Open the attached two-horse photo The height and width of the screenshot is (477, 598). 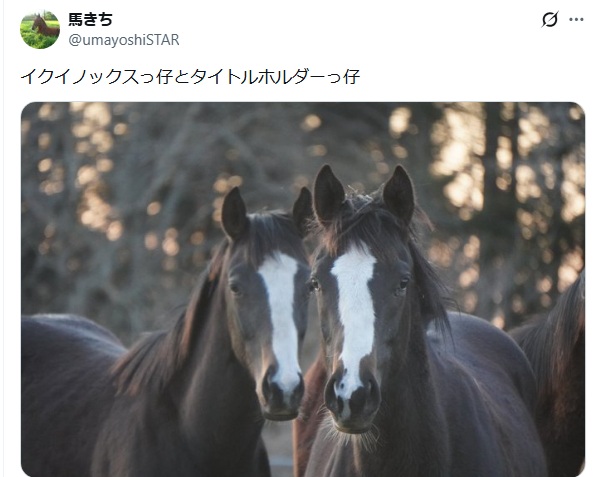303,289
